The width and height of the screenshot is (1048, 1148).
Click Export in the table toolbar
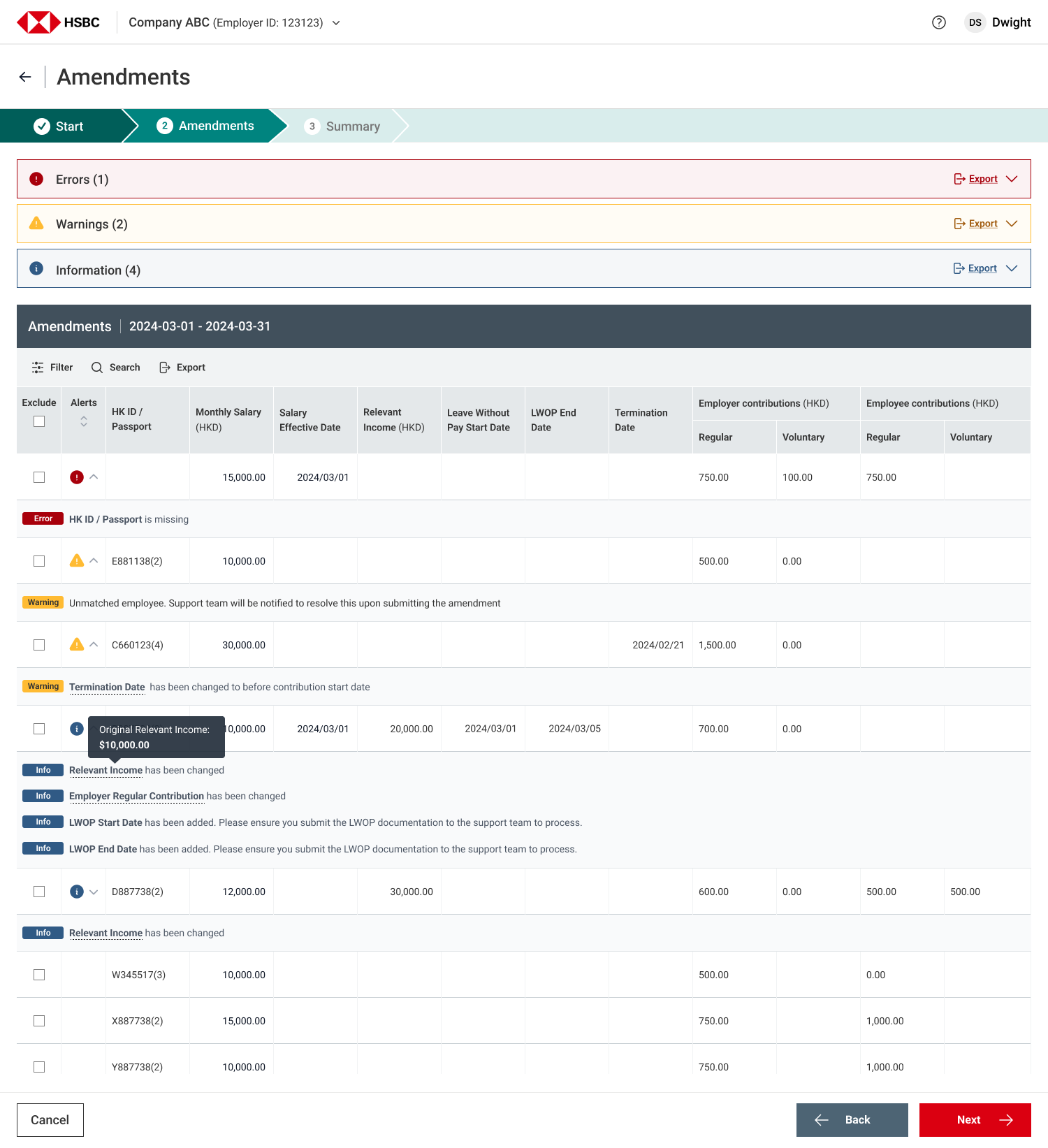coord(182,368)
